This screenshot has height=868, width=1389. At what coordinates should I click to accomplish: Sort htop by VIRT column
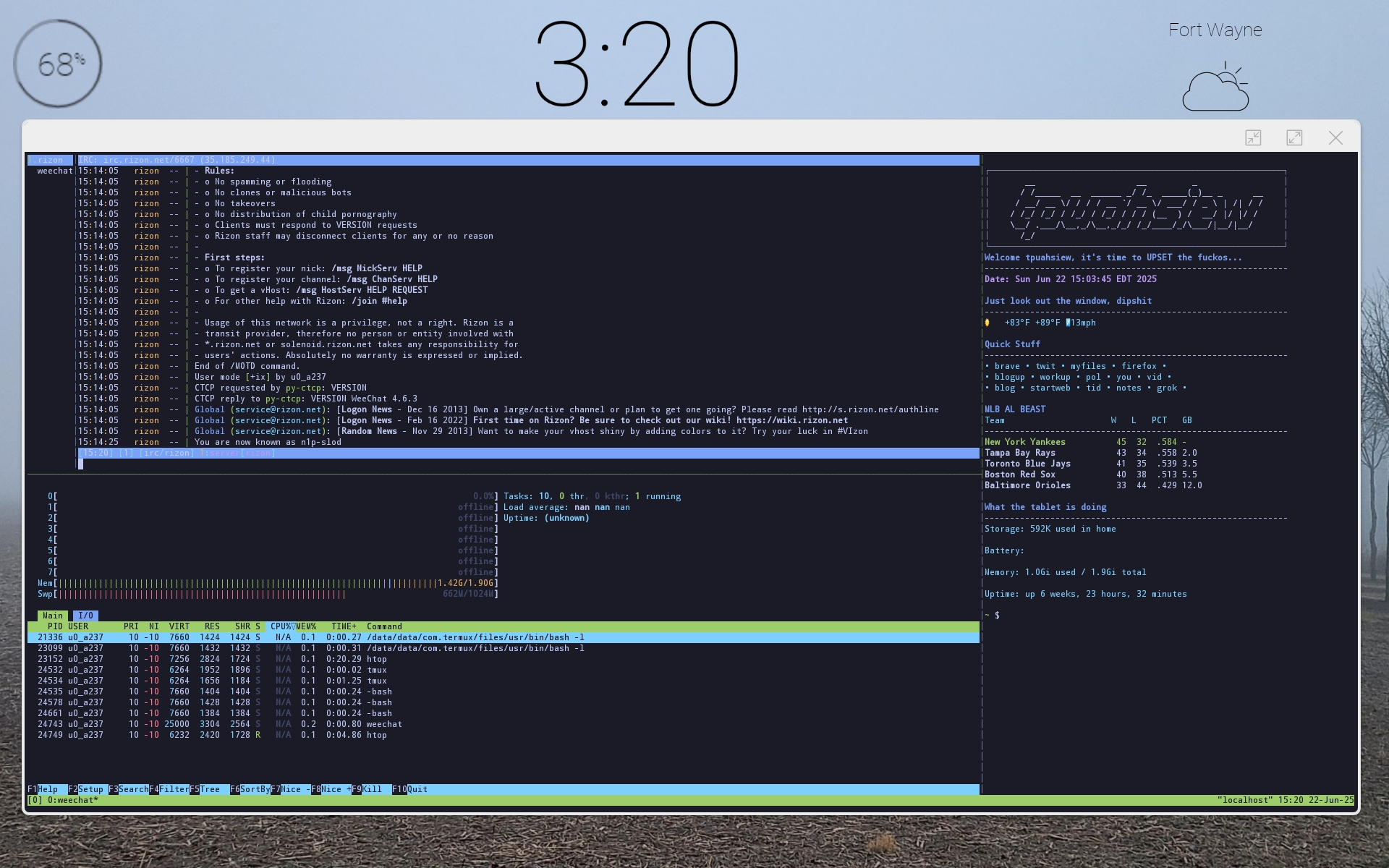pos(179,626)
